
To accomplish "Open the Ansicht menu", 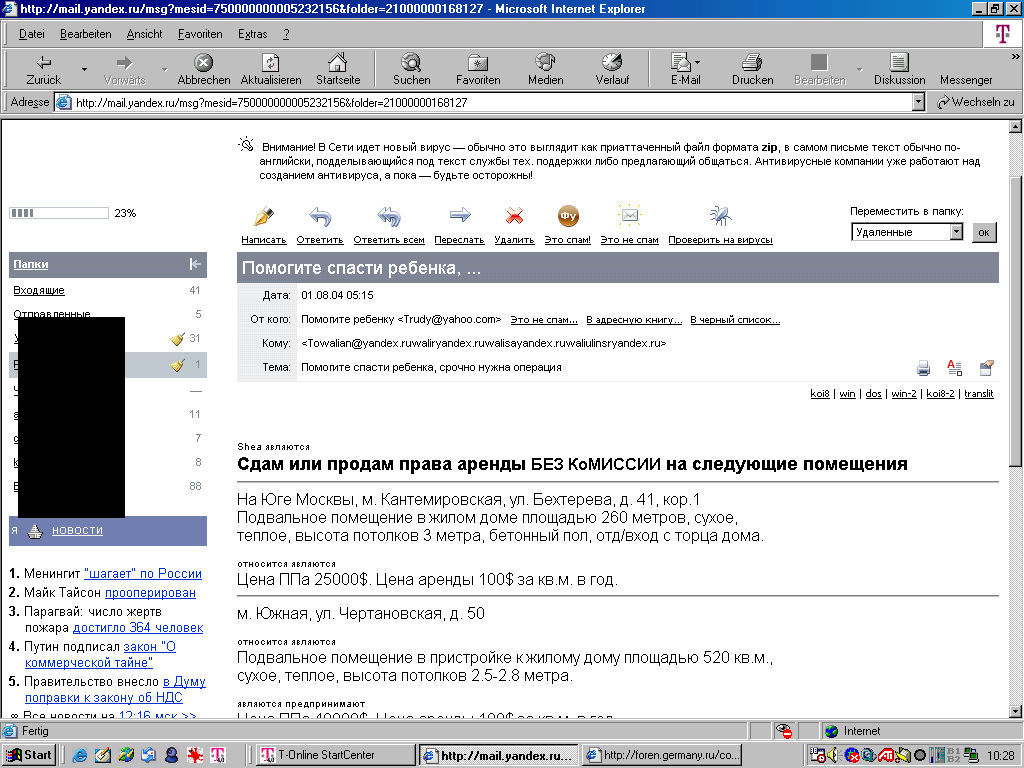I will pyautogui.click(x=144, y=34).
